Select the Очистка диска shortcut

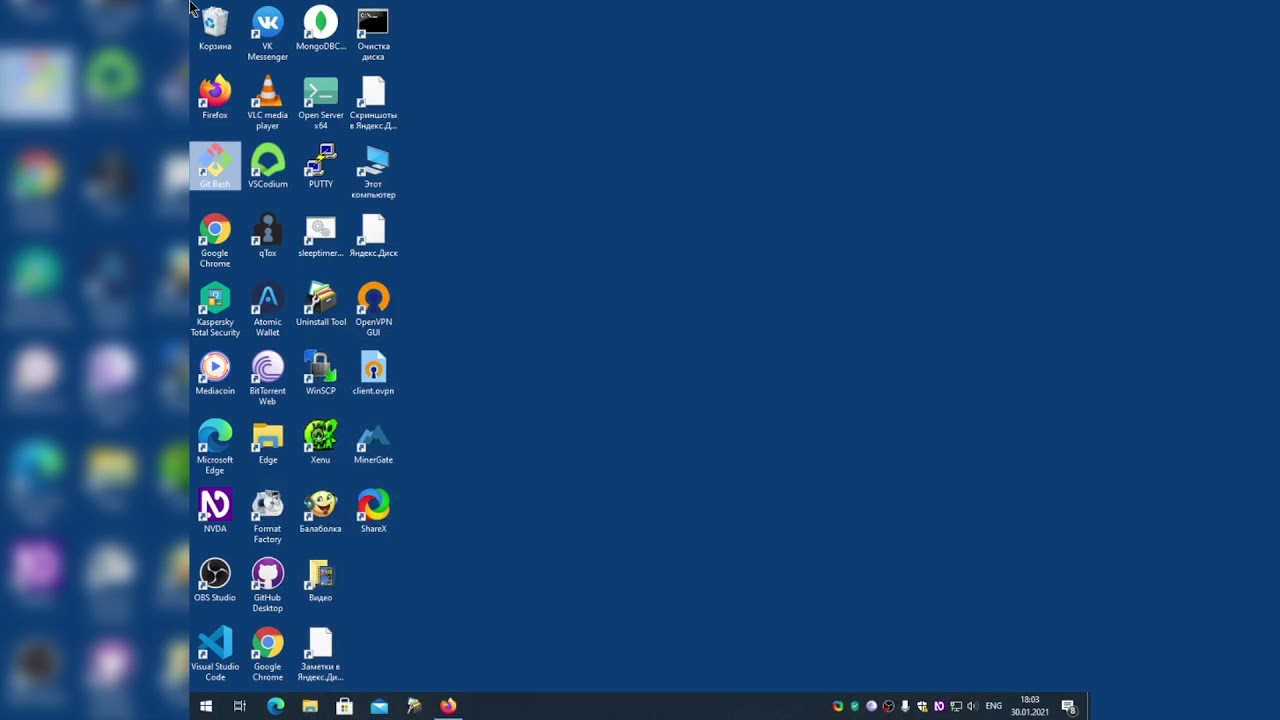[x=373, y=34]
